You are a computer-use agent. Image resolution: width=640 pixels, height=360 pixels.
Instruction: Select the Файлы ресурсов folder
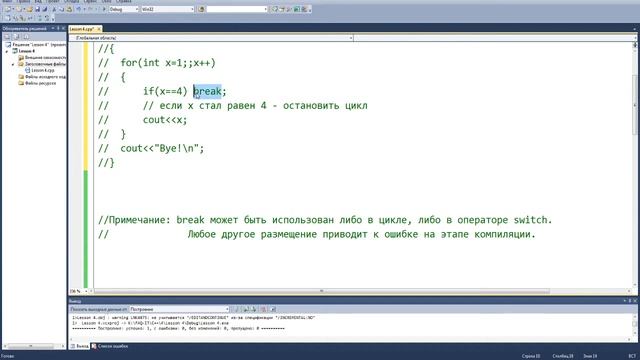(37, 83)
